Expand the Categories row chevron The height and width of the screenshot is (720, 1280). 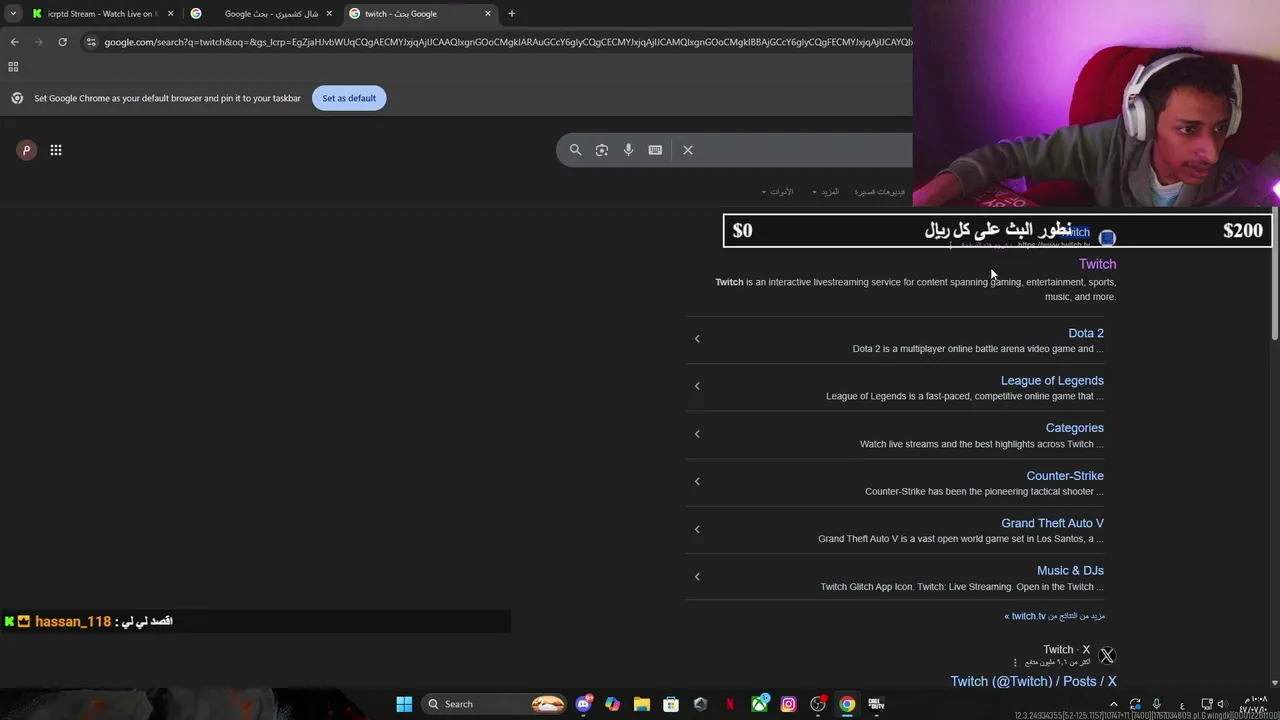[697, 434]
